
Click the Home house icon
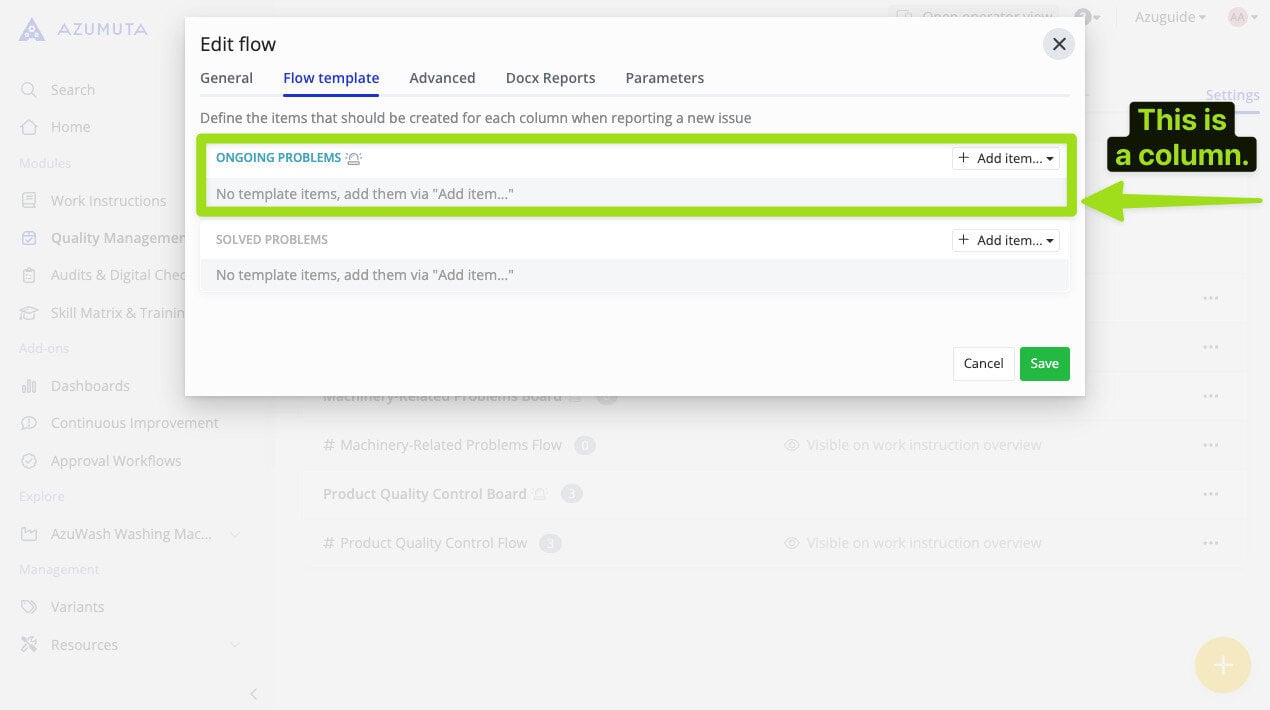point(29,127)
